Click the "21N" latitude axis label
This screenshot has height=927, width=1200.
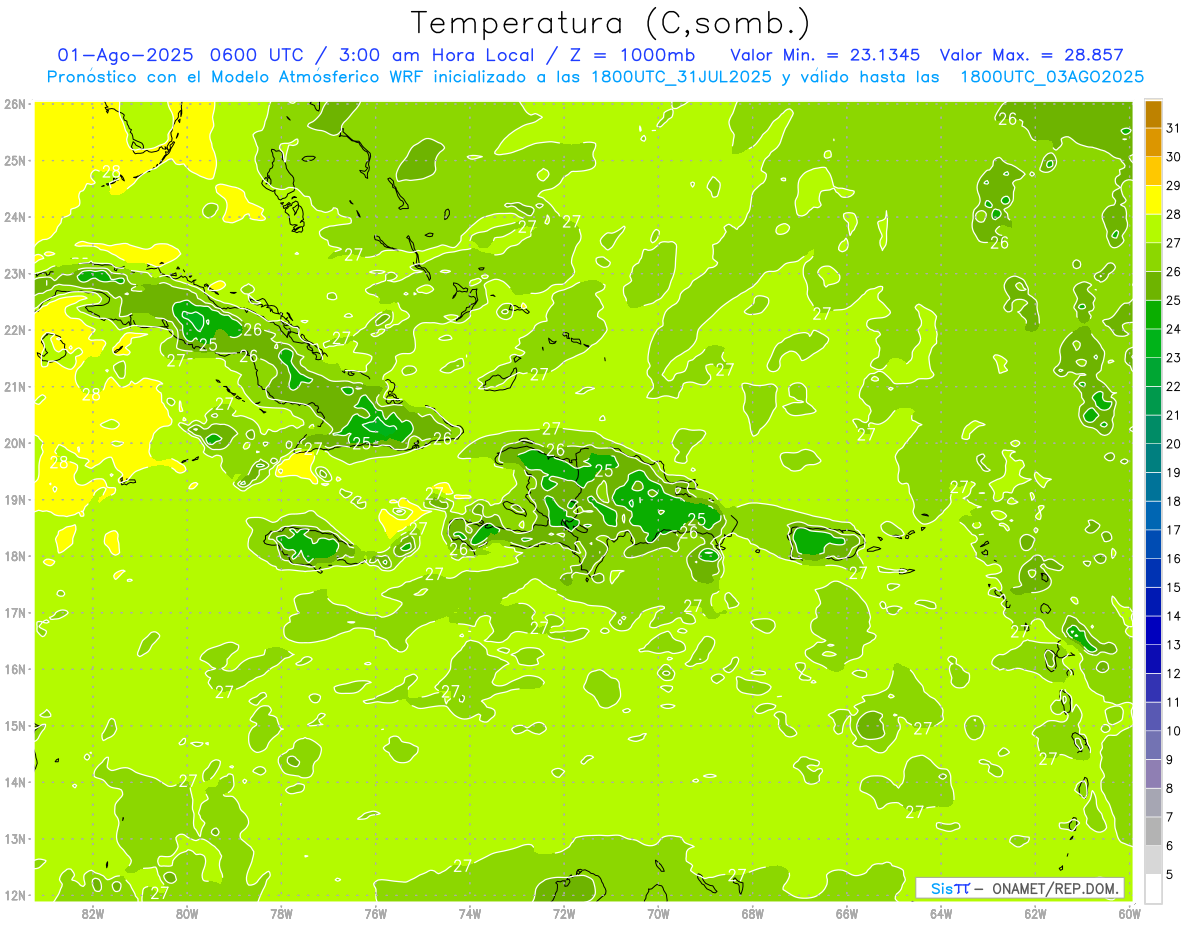(15, 387)
